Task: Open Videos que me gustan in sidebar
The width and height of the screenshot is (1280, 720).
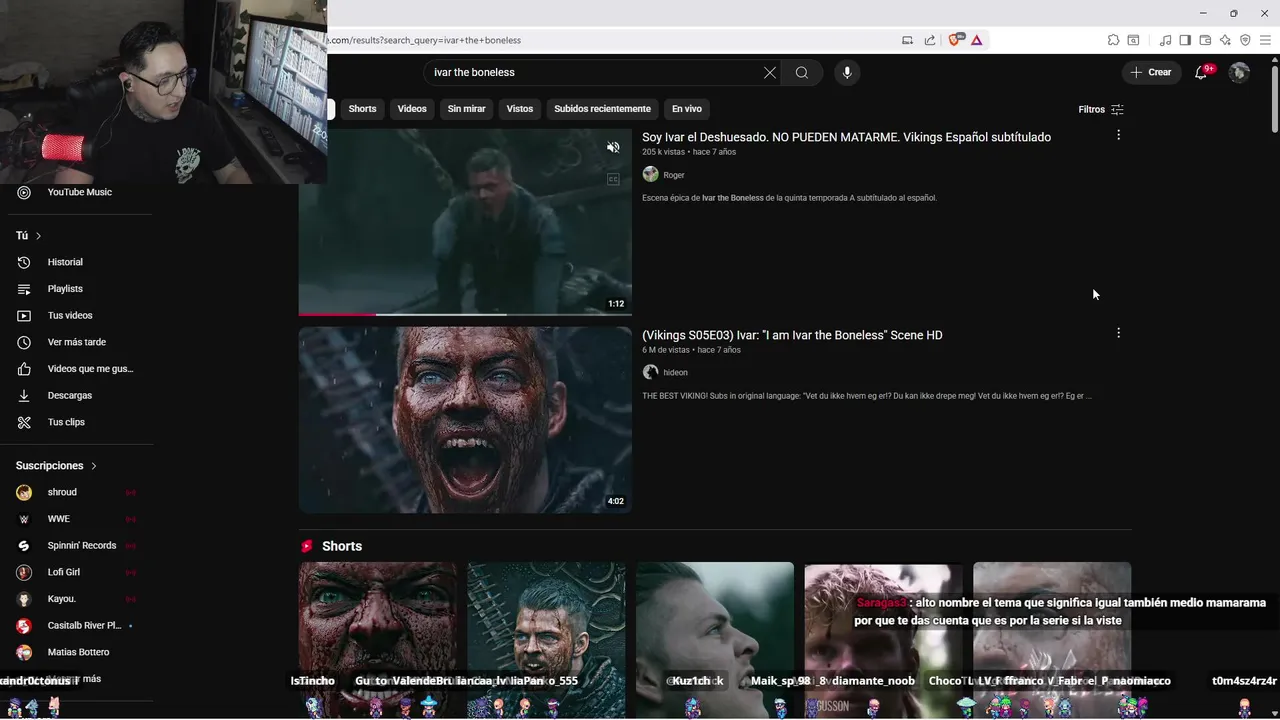Action: [x=90, y=369]
